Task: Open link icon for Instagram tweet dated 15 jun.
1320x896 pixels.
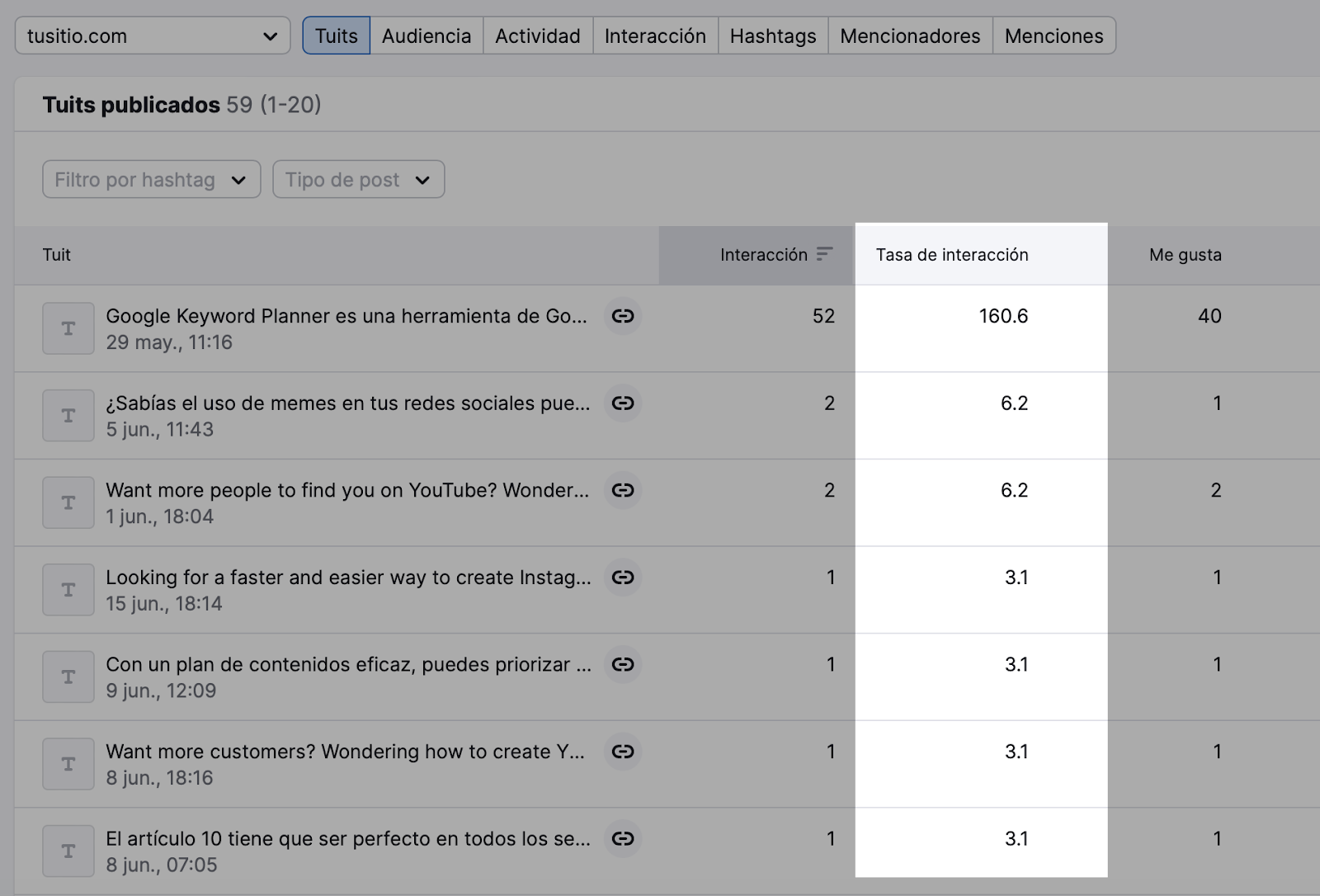Action: pos(623,578)
